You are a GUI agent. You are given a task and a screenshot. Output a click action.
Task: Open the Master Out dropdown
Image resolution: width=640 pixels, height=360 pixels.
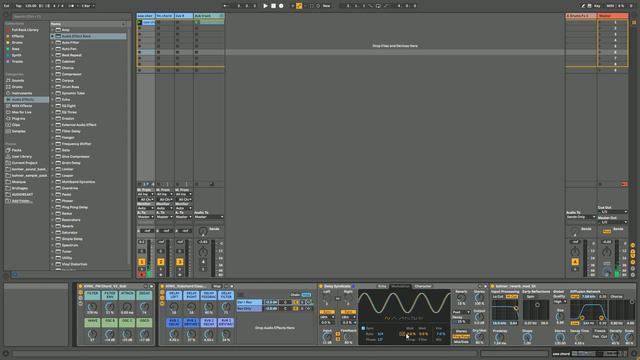point(612,222)
